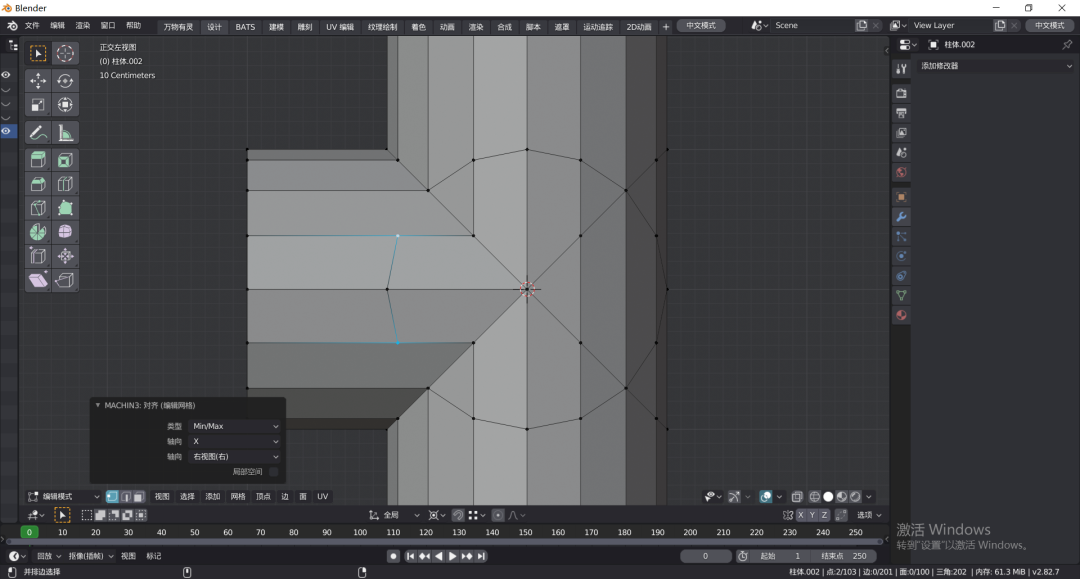This screenshot has height=579, width=1080.
Task: Select the Move tool in the toolbar
Action: pos(38,81)
